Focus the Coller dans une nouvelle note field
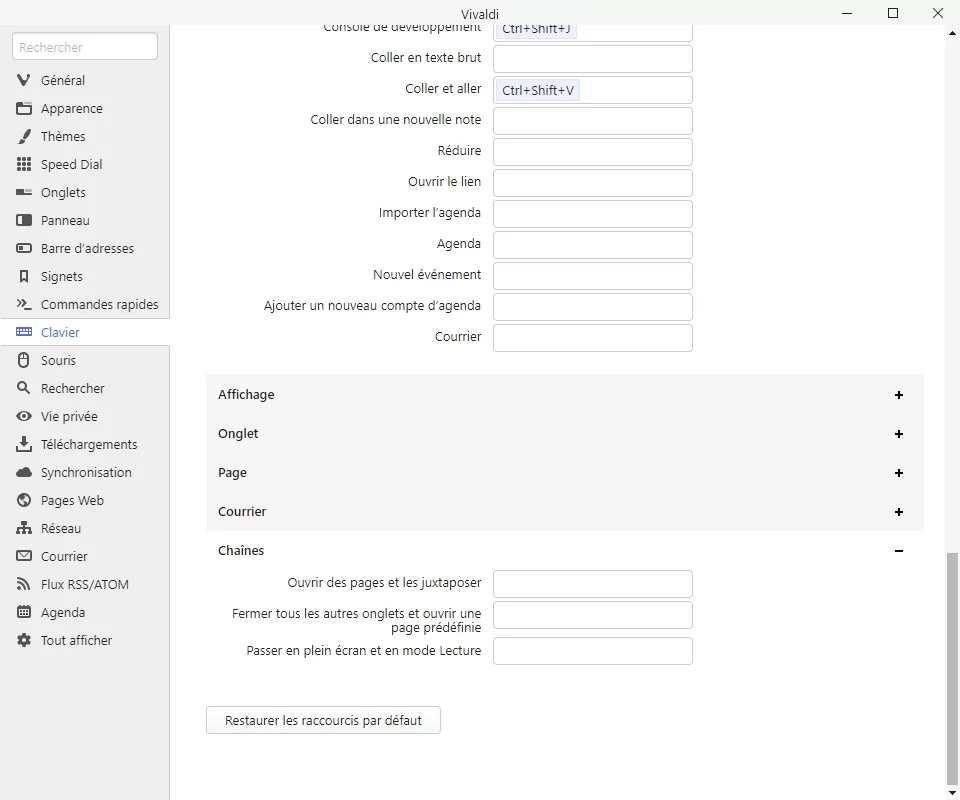 (593, 121)
